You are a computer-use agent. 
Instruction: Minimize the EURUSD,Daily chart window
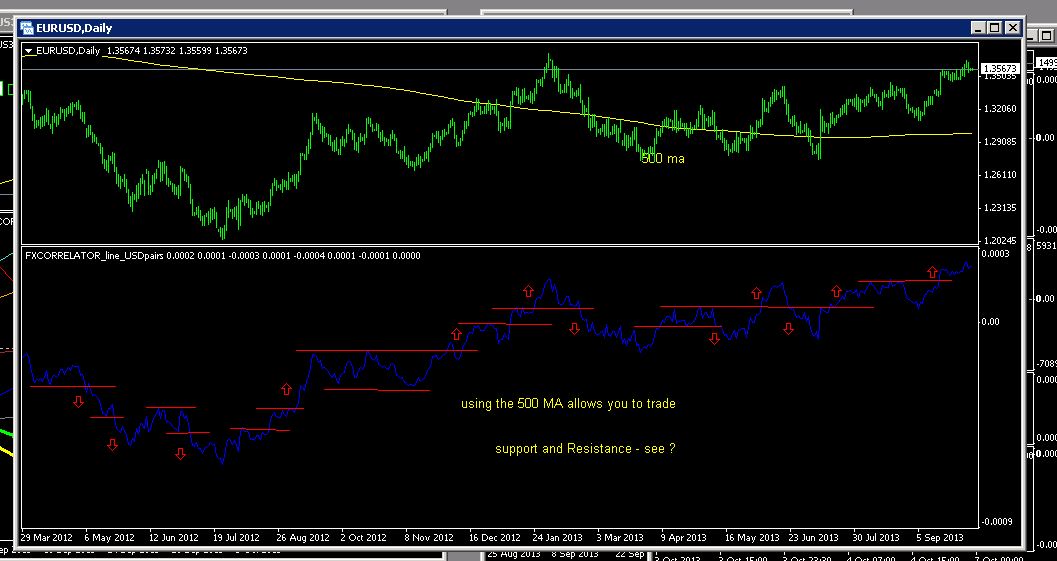tap(978, 28)
